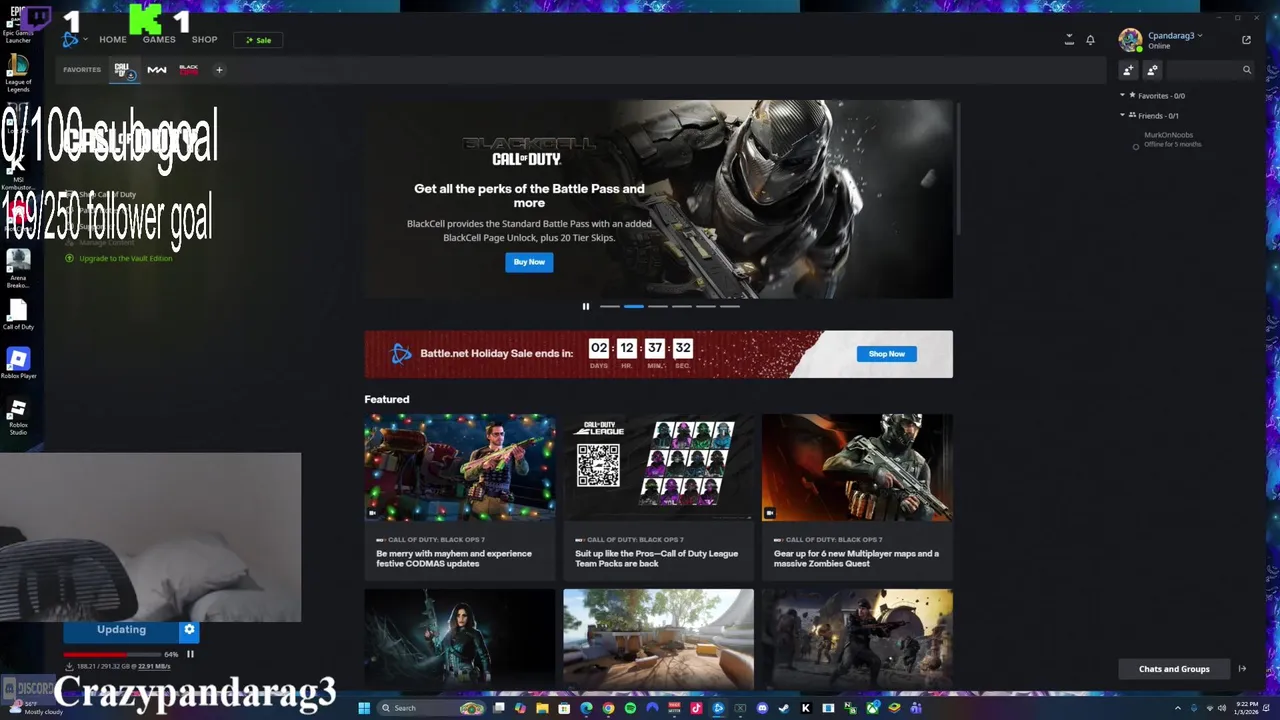The width and height of the screenshot is (1280, 720).
Task: Collapse social panel arrow beside Chats and Groups
Action: (1242, 669)
